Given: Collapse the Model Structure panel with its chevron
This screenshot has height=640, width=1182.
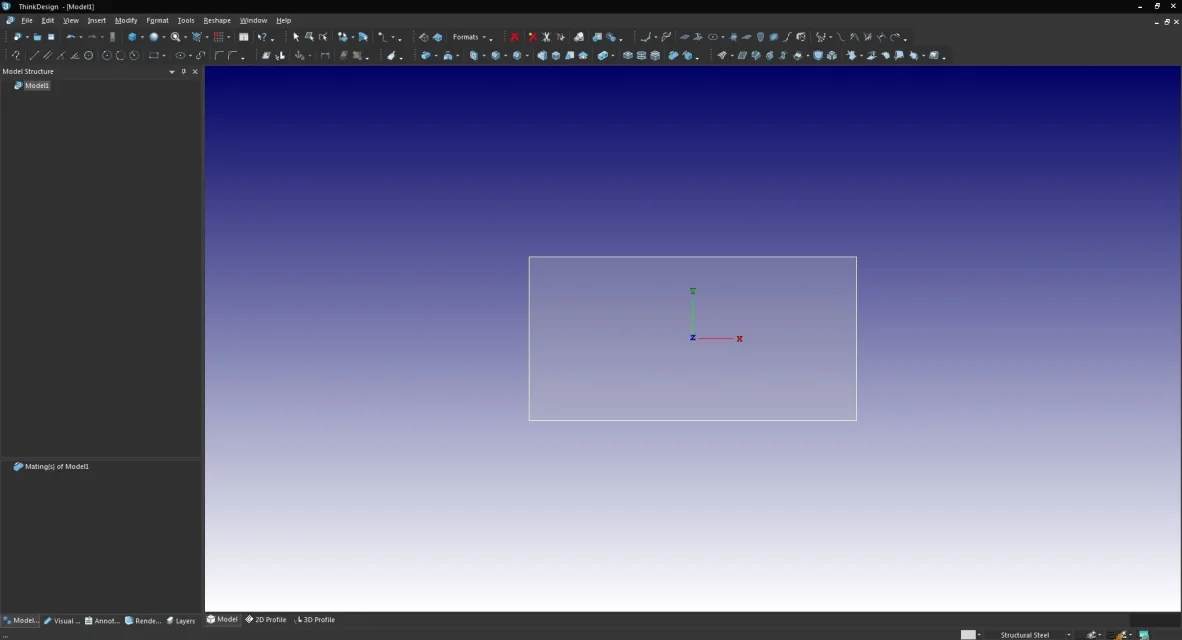Looking at the screenshot, I should 171,71.
